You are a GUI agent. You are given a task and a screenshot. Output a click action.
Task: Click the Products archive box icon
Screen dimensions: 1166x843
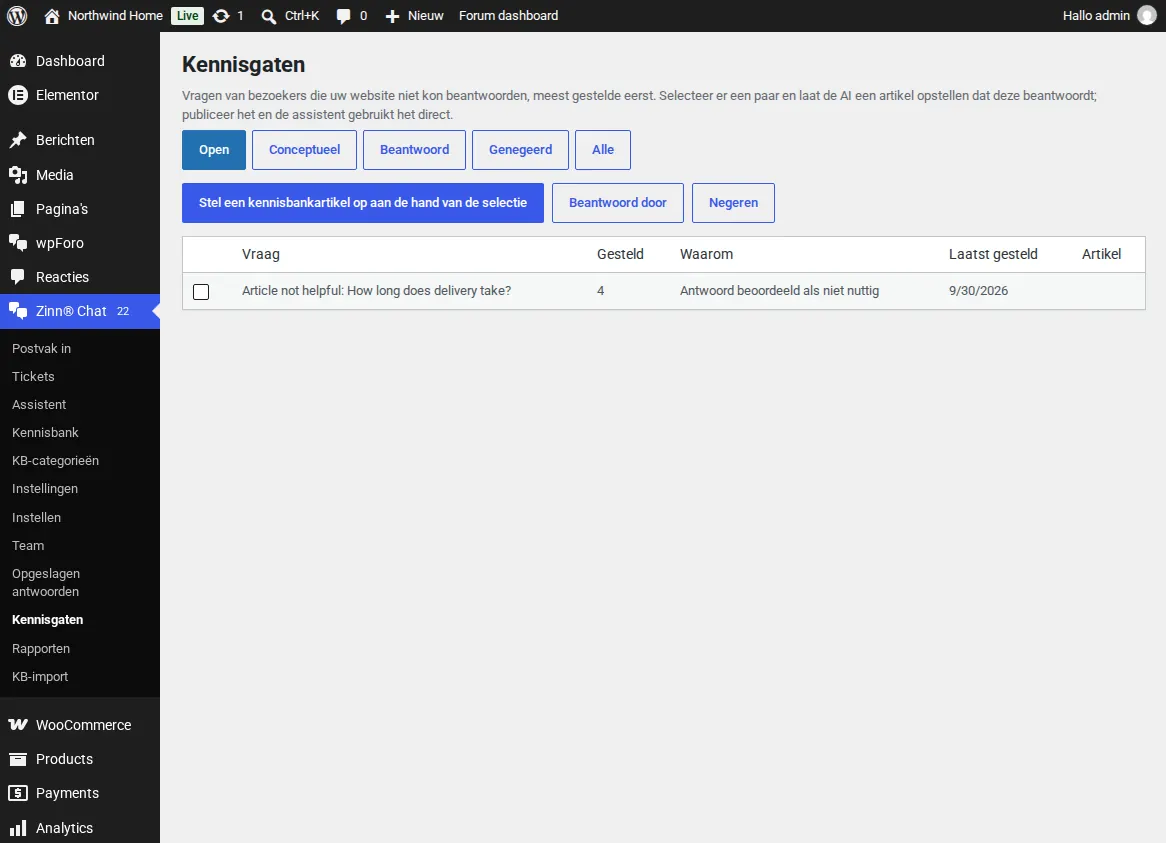(18, 759)
